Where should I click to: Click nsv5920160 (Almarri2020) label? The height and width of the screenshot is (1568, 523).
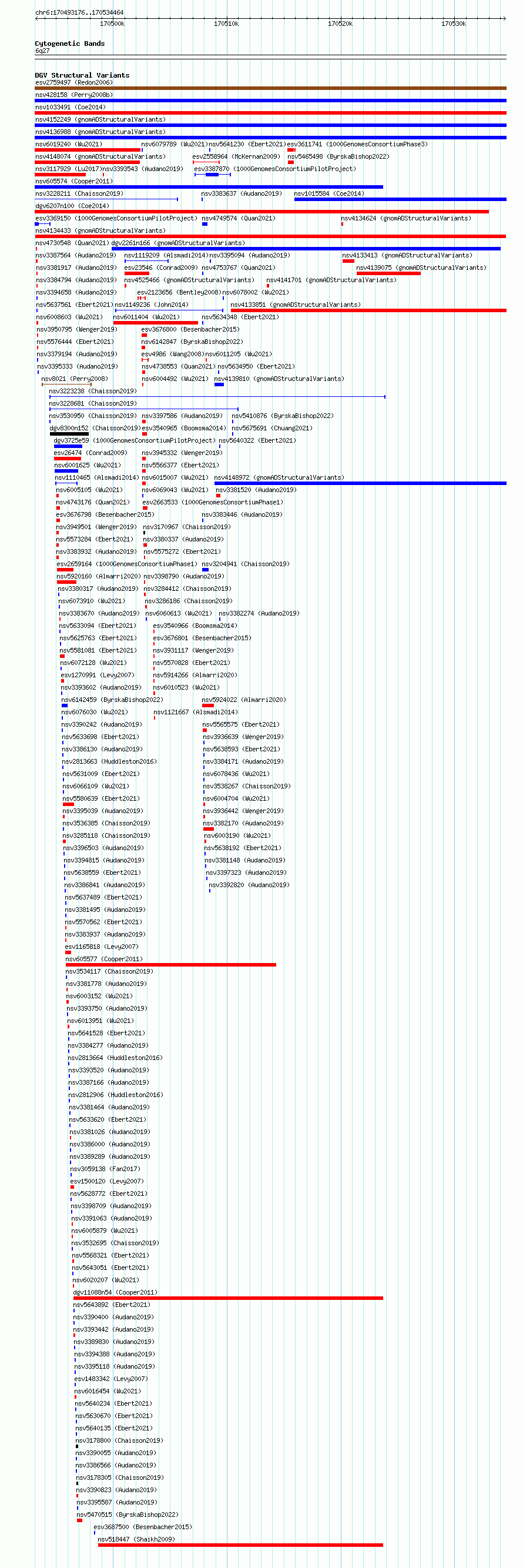pos(99,576)
